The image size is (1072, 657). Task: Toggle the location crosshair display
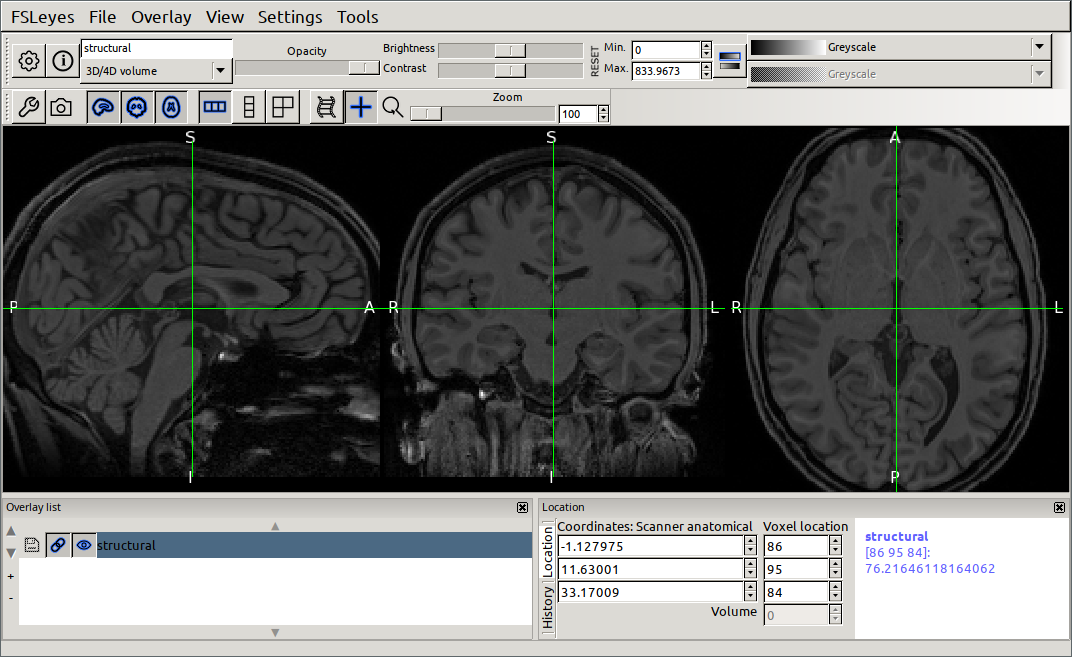[x=360, y=108]
